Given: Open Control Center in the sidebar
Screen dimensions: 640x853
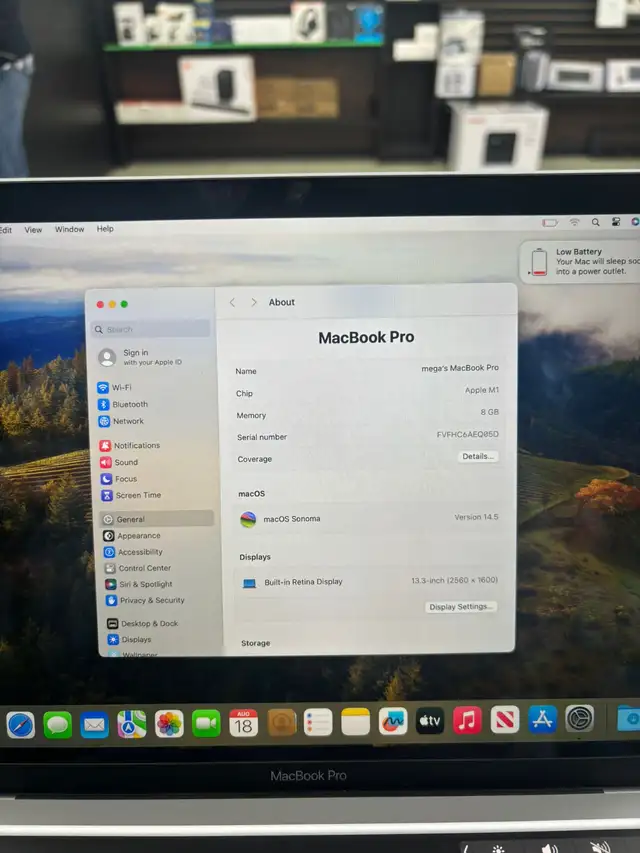Looking at the screenshot, I should (x=158, y=568).
